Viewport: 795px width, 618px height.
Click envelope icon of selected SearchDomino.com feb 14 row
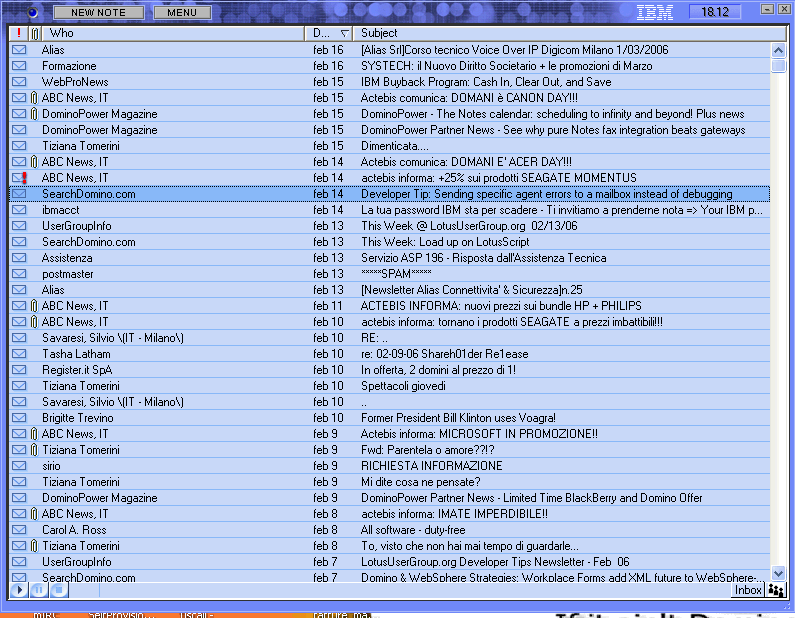coord(19,194)
